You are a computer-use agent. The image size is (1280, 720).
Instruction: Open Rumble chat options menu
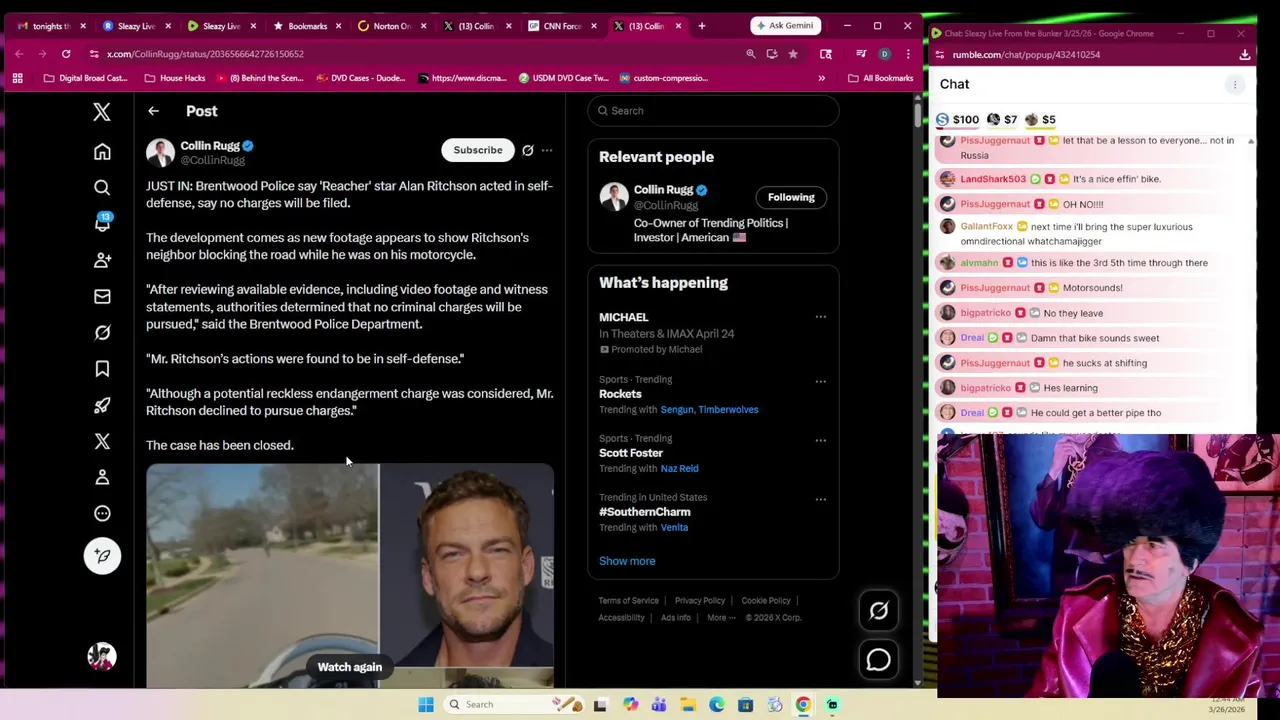[x=1235, y=85]
